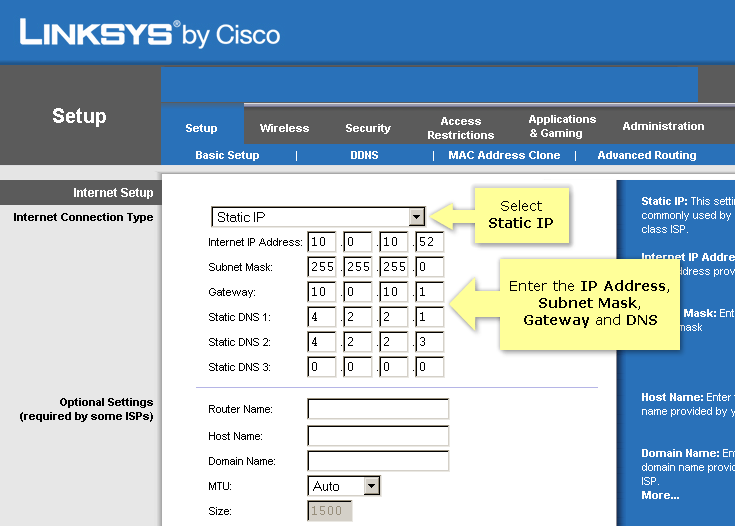Viewport: 735px width, 526px height.
Task: Click the MTU field label
Action: click(220, 486)
